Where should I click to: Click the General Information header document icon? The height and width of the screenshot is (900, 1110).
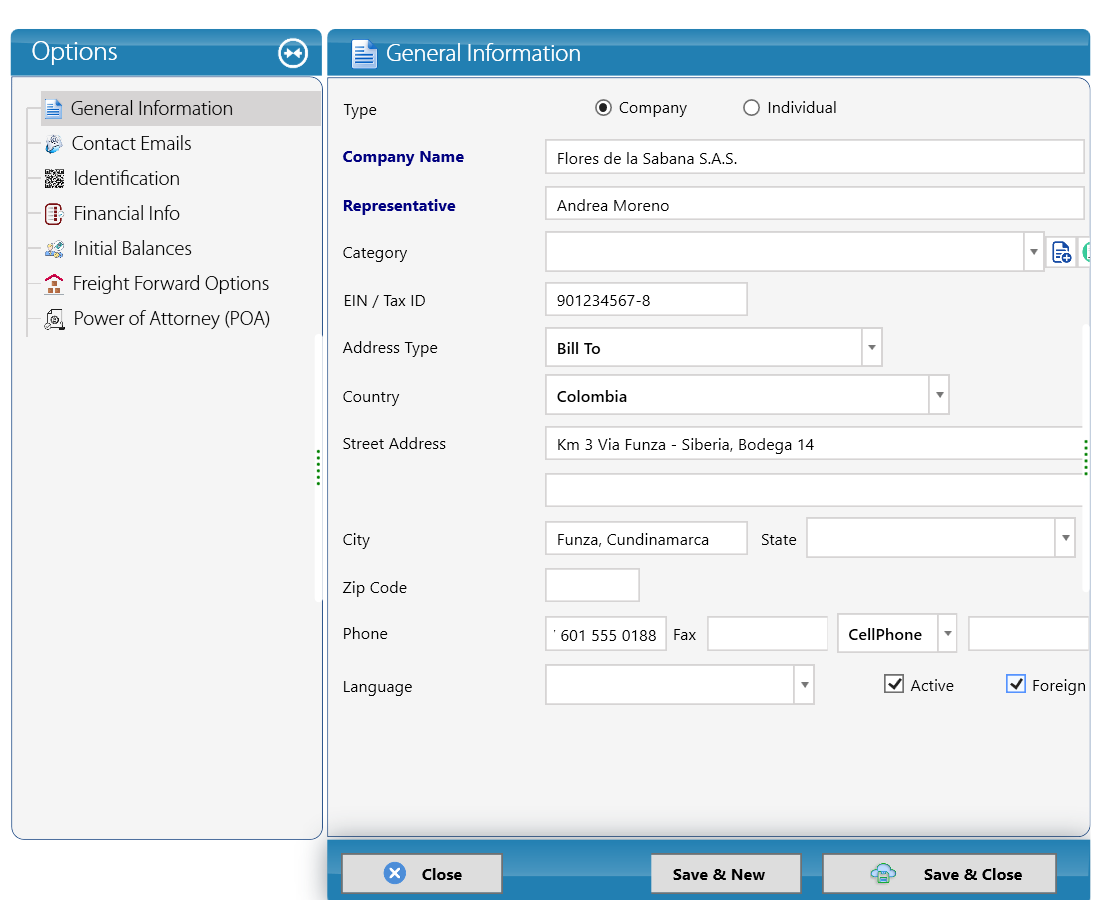(364, 54)
